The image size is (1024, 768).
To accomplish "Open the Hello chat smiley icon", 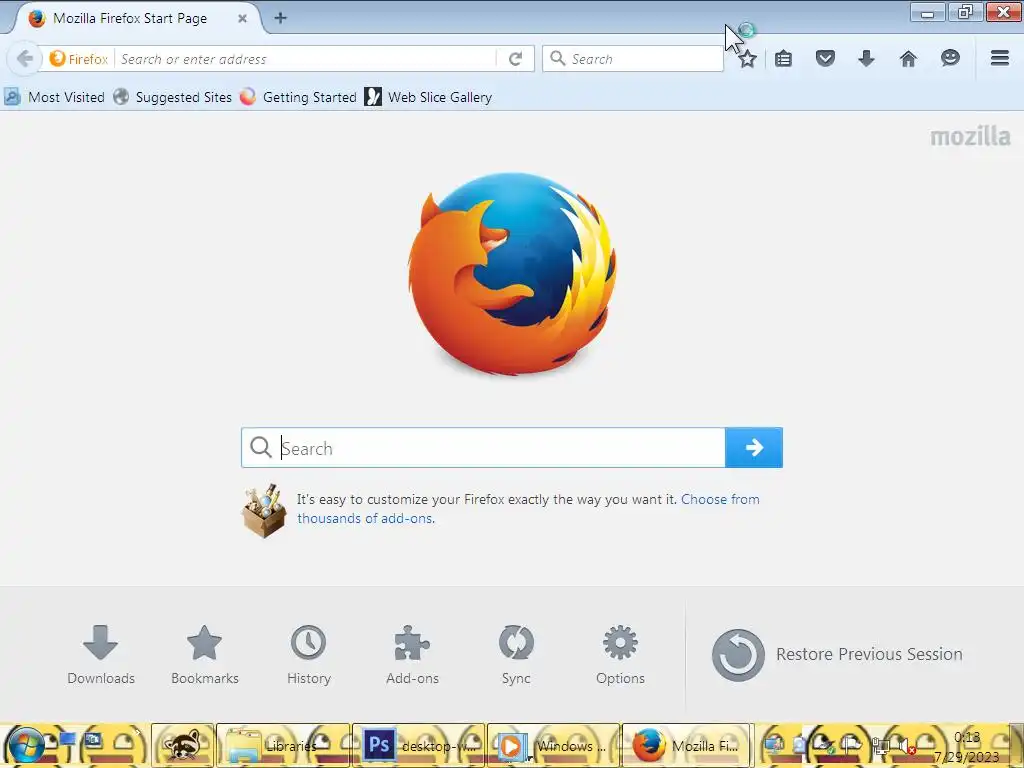I will pyautogui.click(x=950, y=58).
